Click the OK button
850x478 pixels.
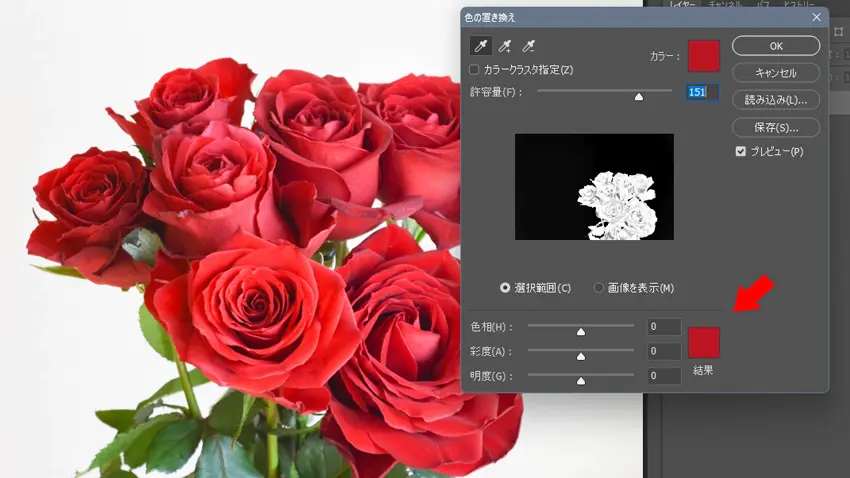775,46
